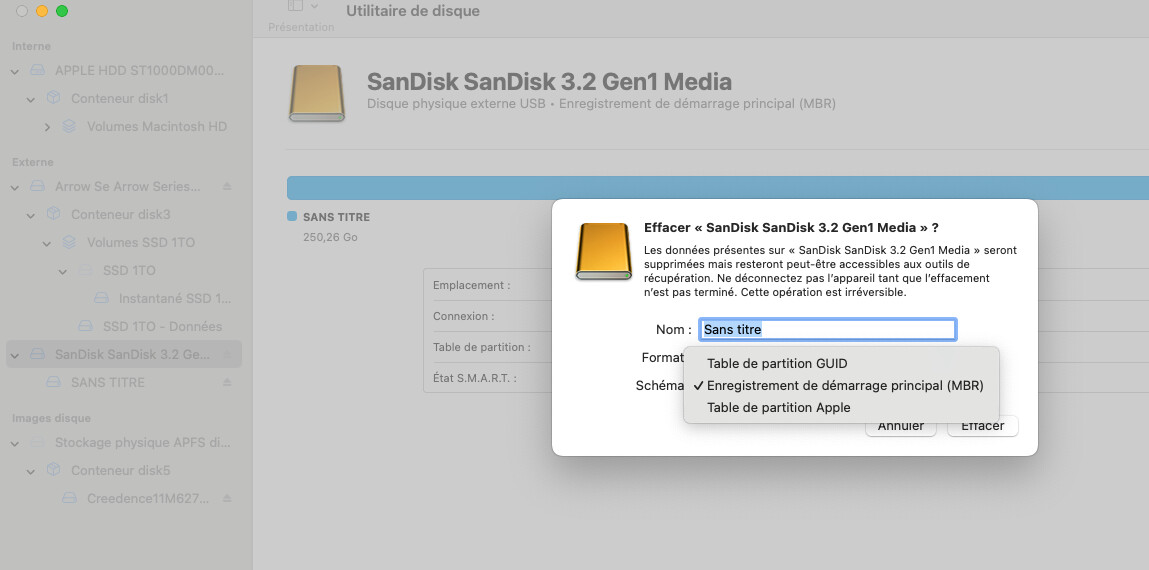Click the SanDisk SanDisk 3.2 Gen1 Media heading
Image resolution: width=1149 pixels, height=570 pixels.
pos(550,81)
